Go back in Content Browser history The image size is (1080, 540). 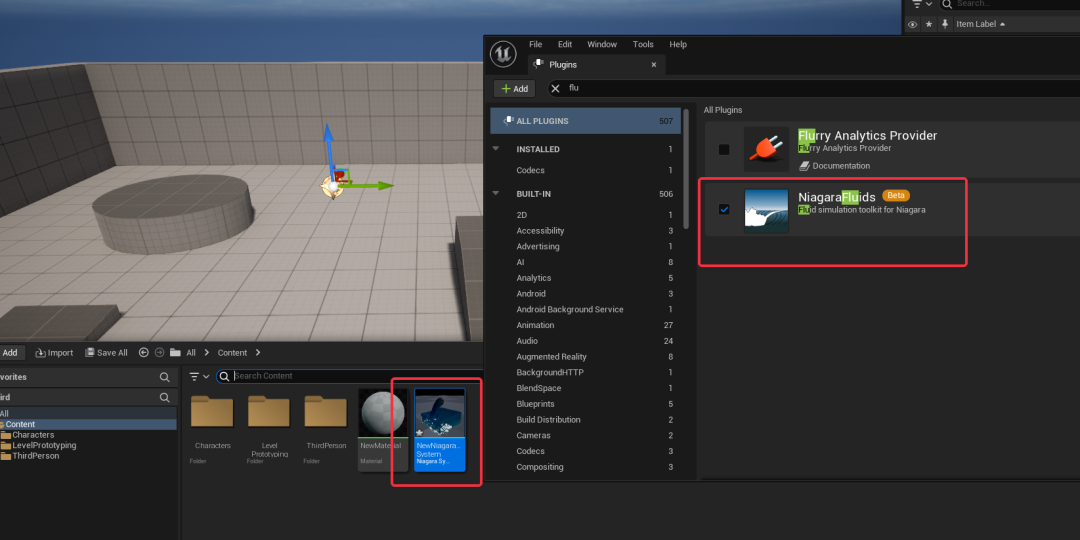tap(143, 353)
